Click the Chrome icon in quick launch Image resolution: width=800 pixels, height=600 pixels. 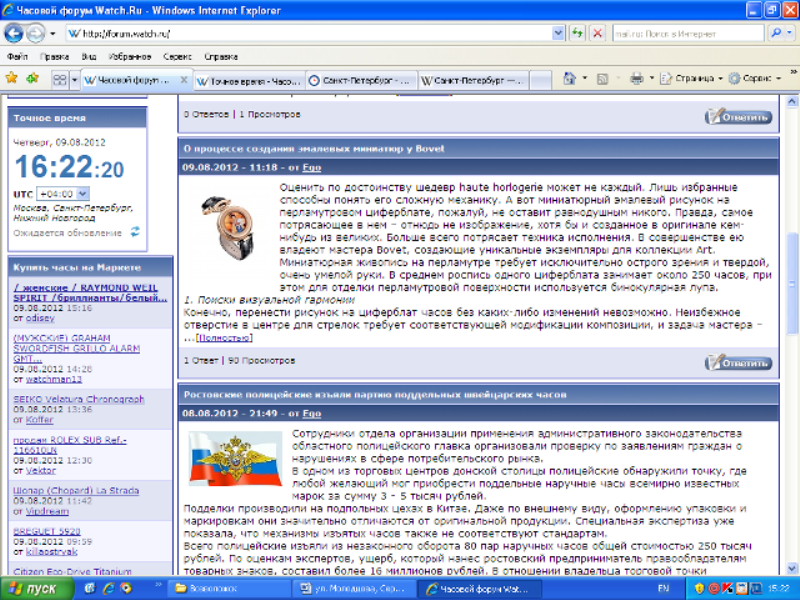tap(126, 588)
